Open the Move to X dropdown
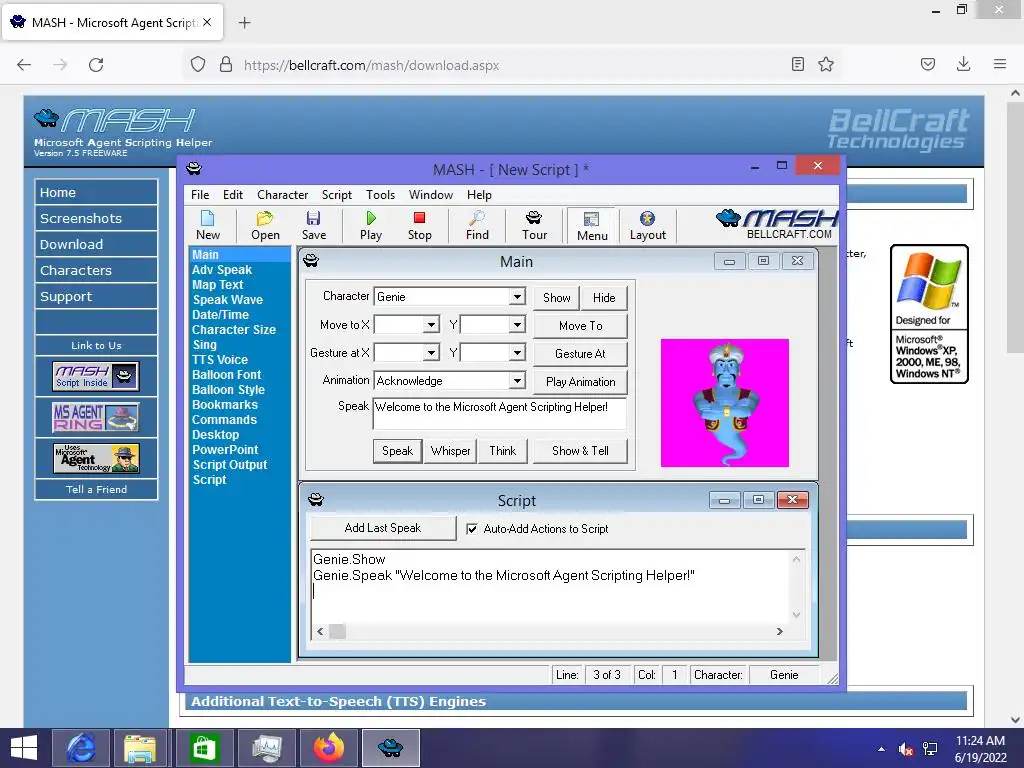 click(x=431, y=325)
